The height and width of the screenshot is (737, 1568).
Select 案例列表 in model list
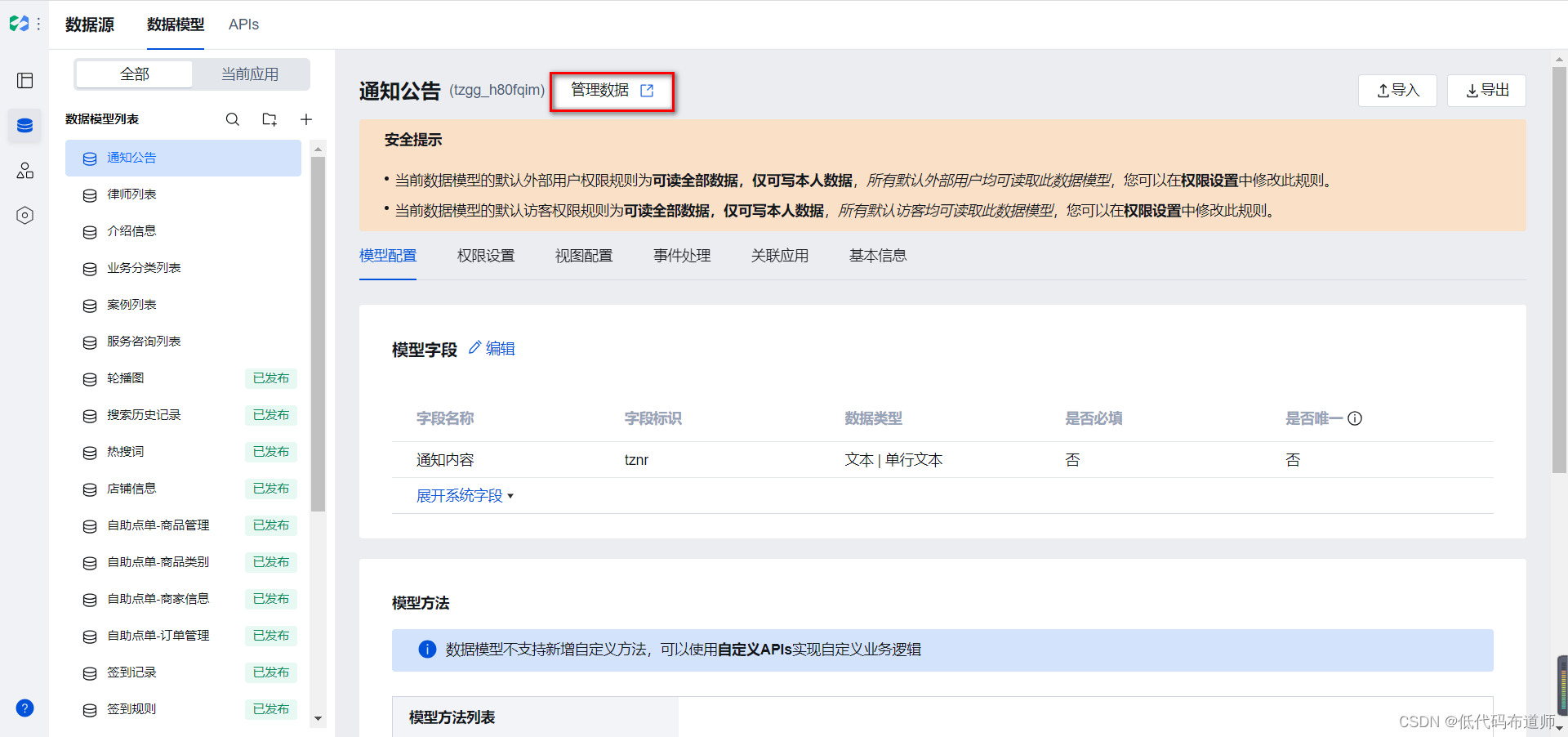(x=183, y=305)
